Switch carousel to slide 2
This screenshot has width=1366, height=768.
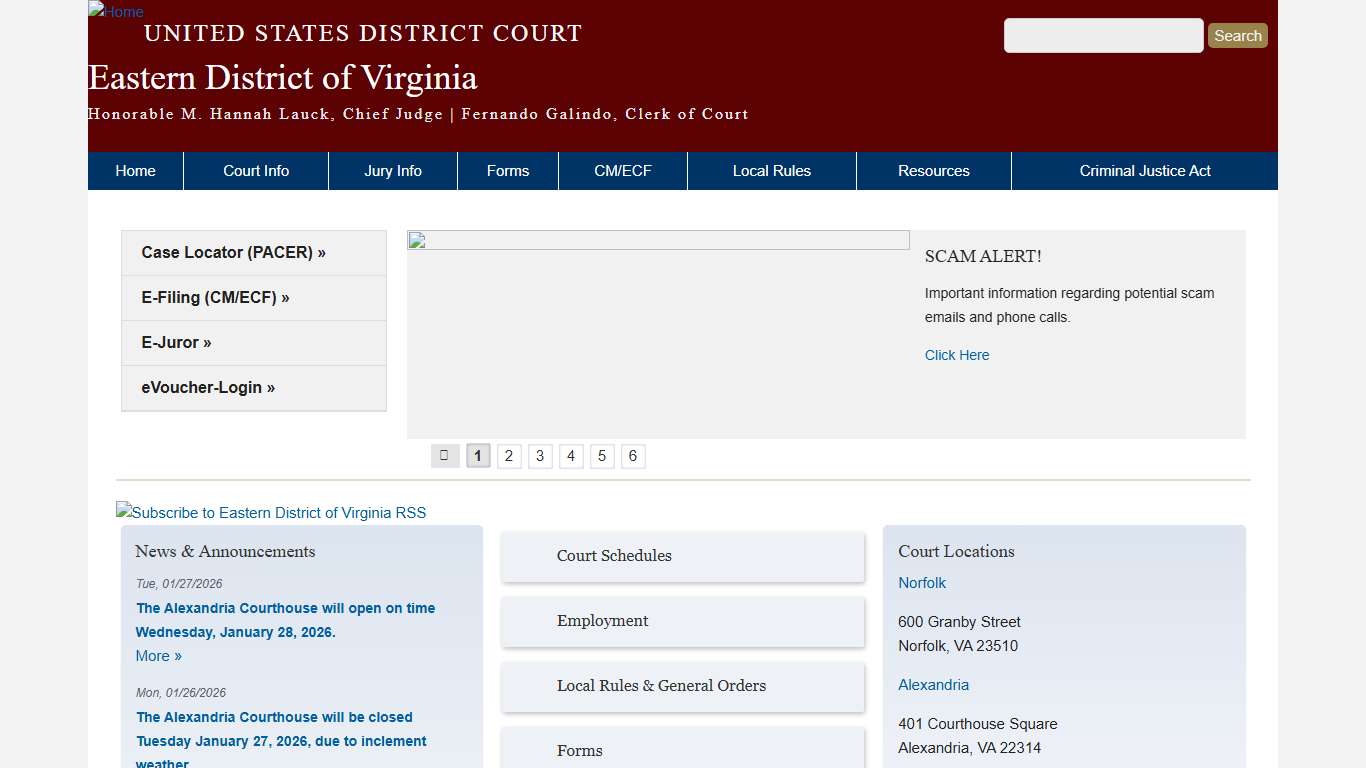coord(509,455)
